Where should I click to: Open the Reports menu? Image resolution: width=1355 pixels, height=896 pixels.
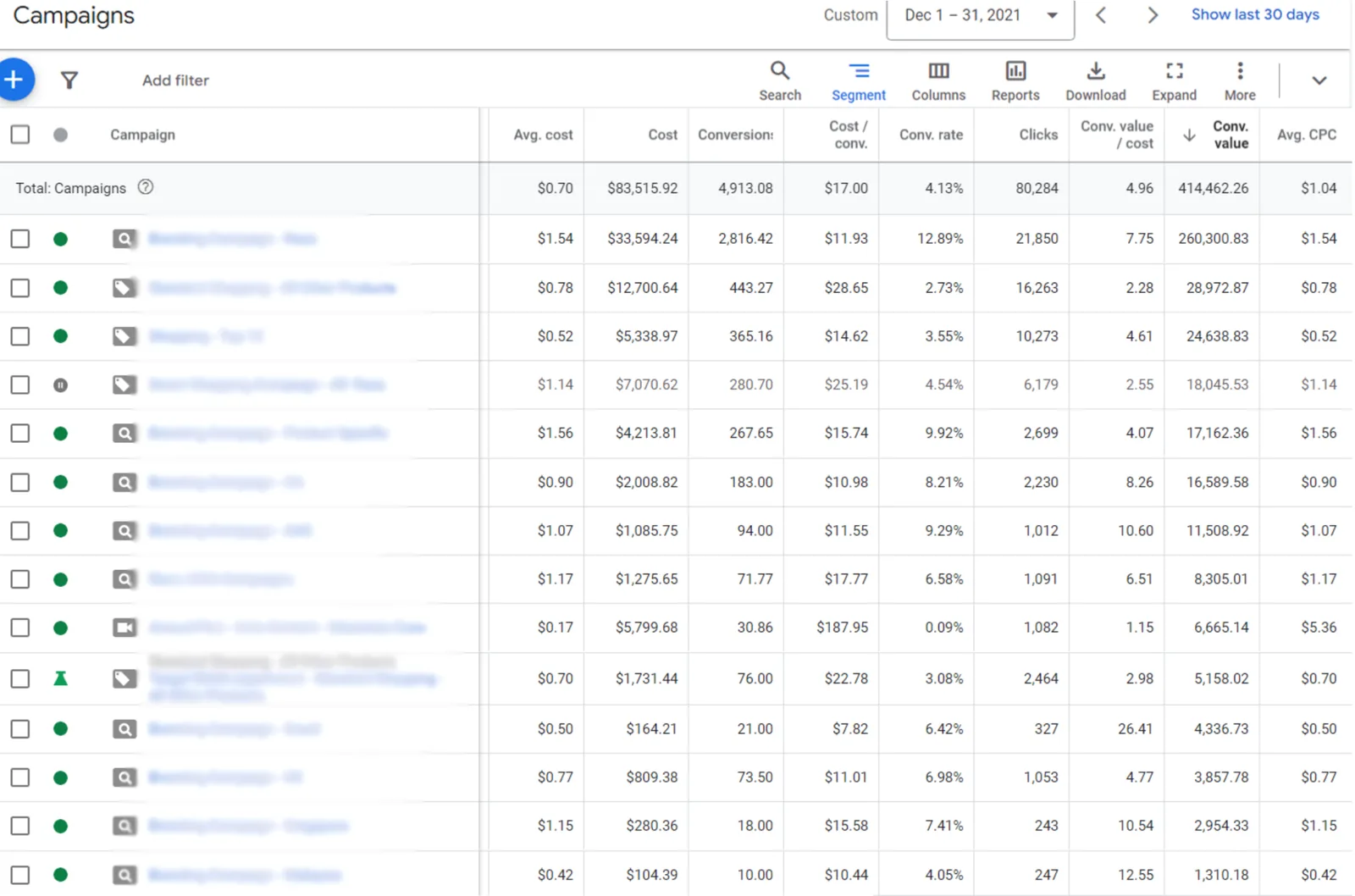(x=1015, y=81)
